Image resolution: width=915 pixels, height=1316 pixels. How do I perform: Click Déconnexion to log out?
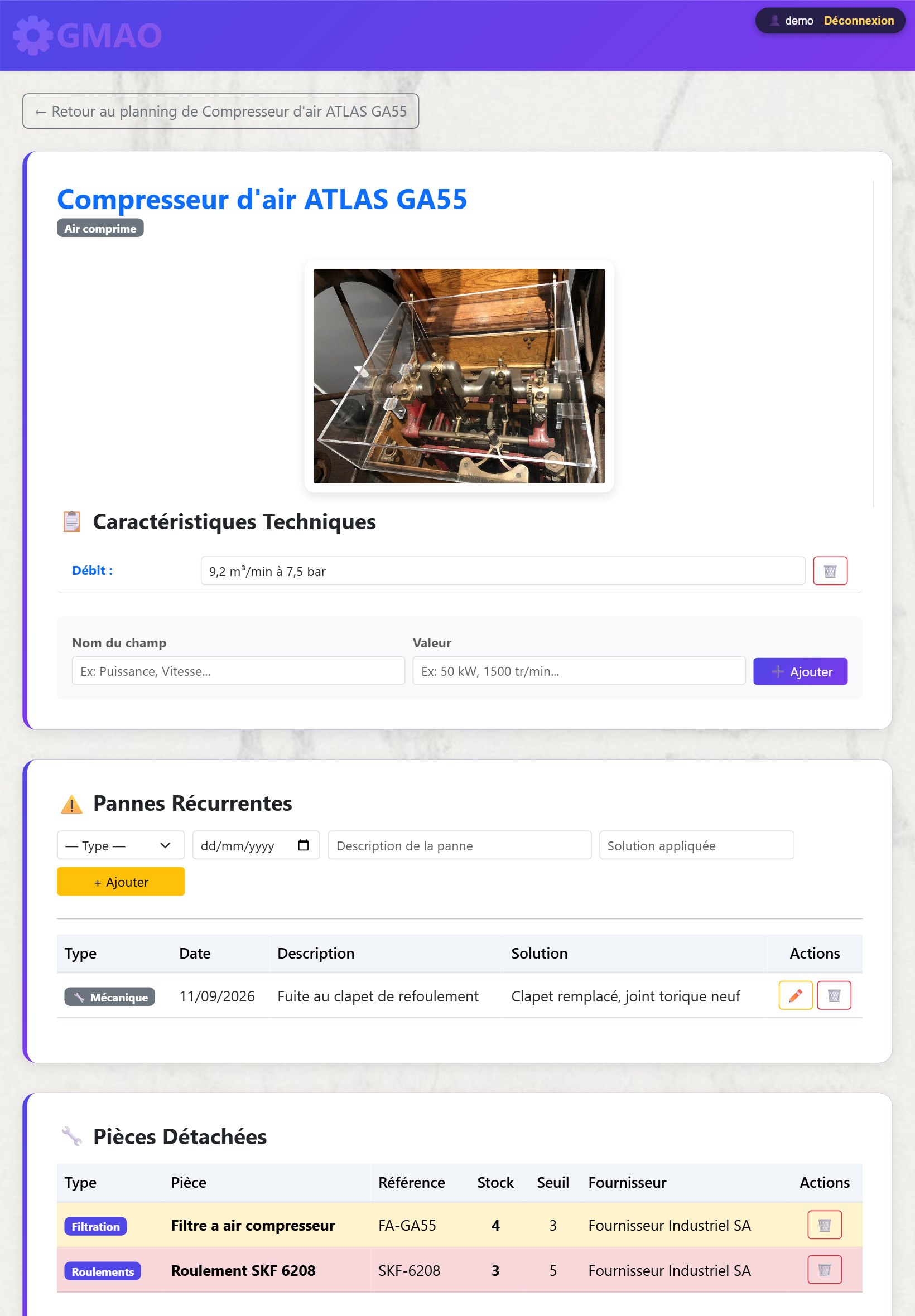click(858, 21)
